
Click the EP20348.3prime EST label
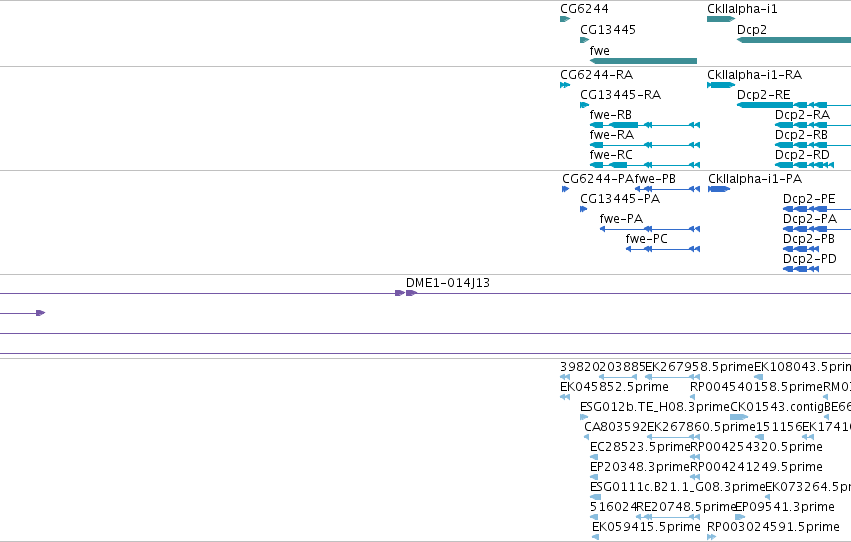pos(640,468)
